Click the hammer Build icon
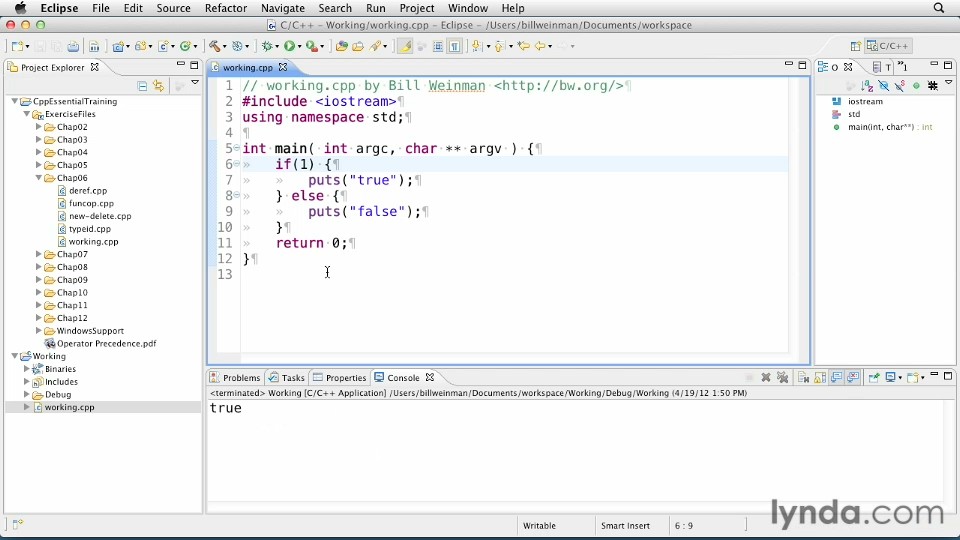960x540 pixels. coord(214,46)
